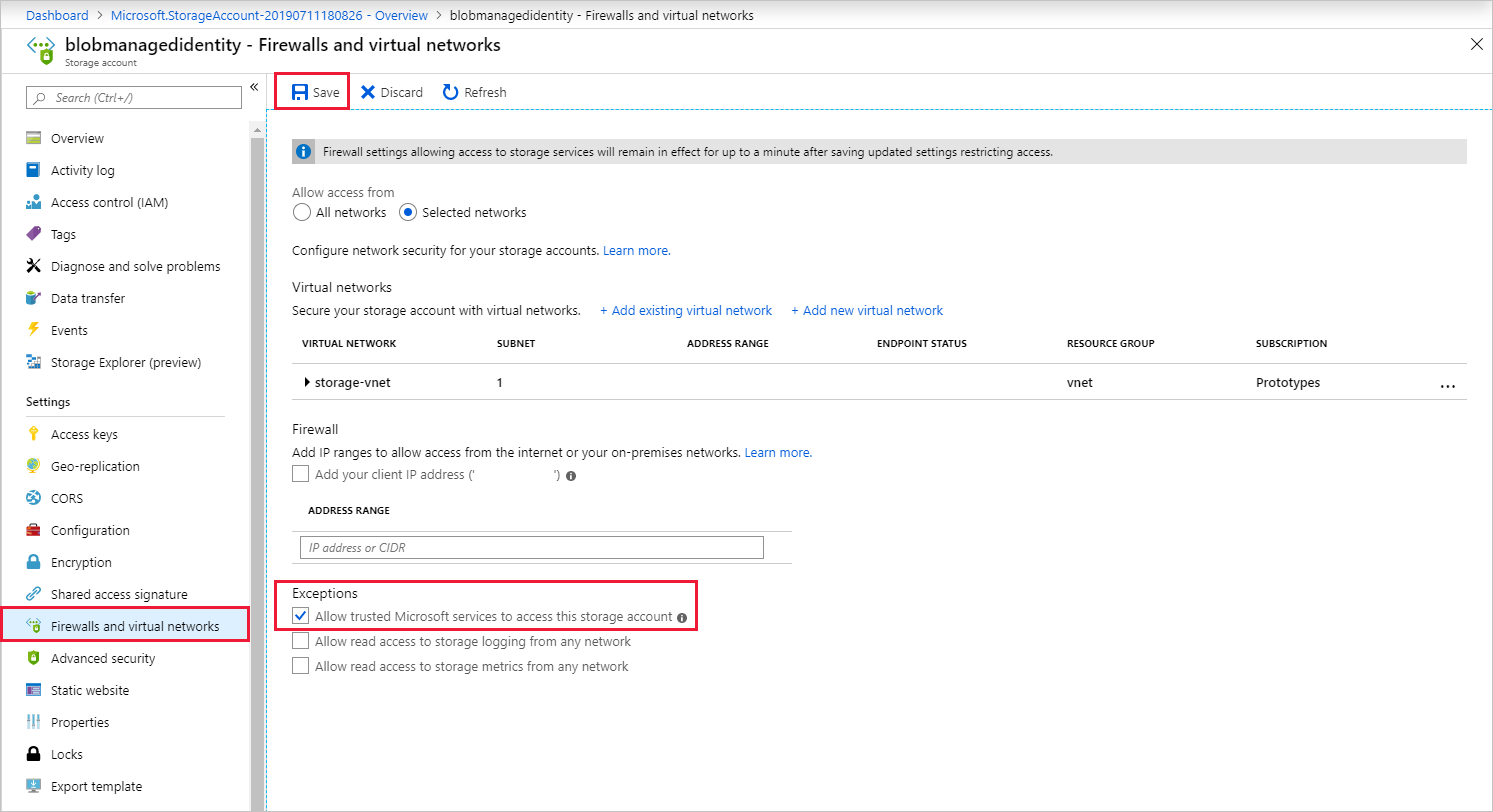The height and width of the screenshot is (812, 1493).
Task: Open the Static website settings
Action: [x=88, y=689]
